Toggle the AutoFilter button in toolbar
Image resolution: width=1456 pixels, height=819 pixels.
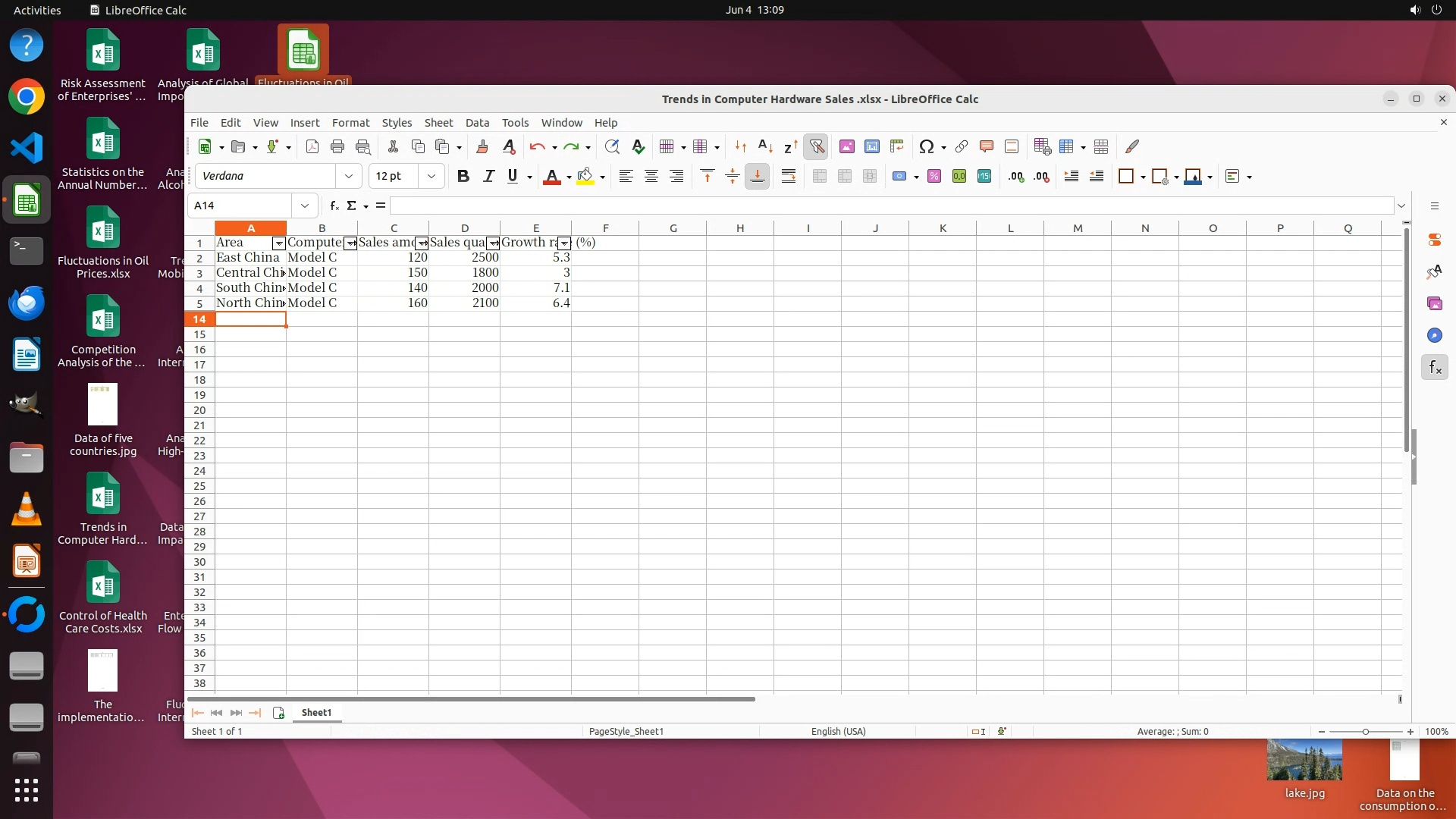click(817, 147)
